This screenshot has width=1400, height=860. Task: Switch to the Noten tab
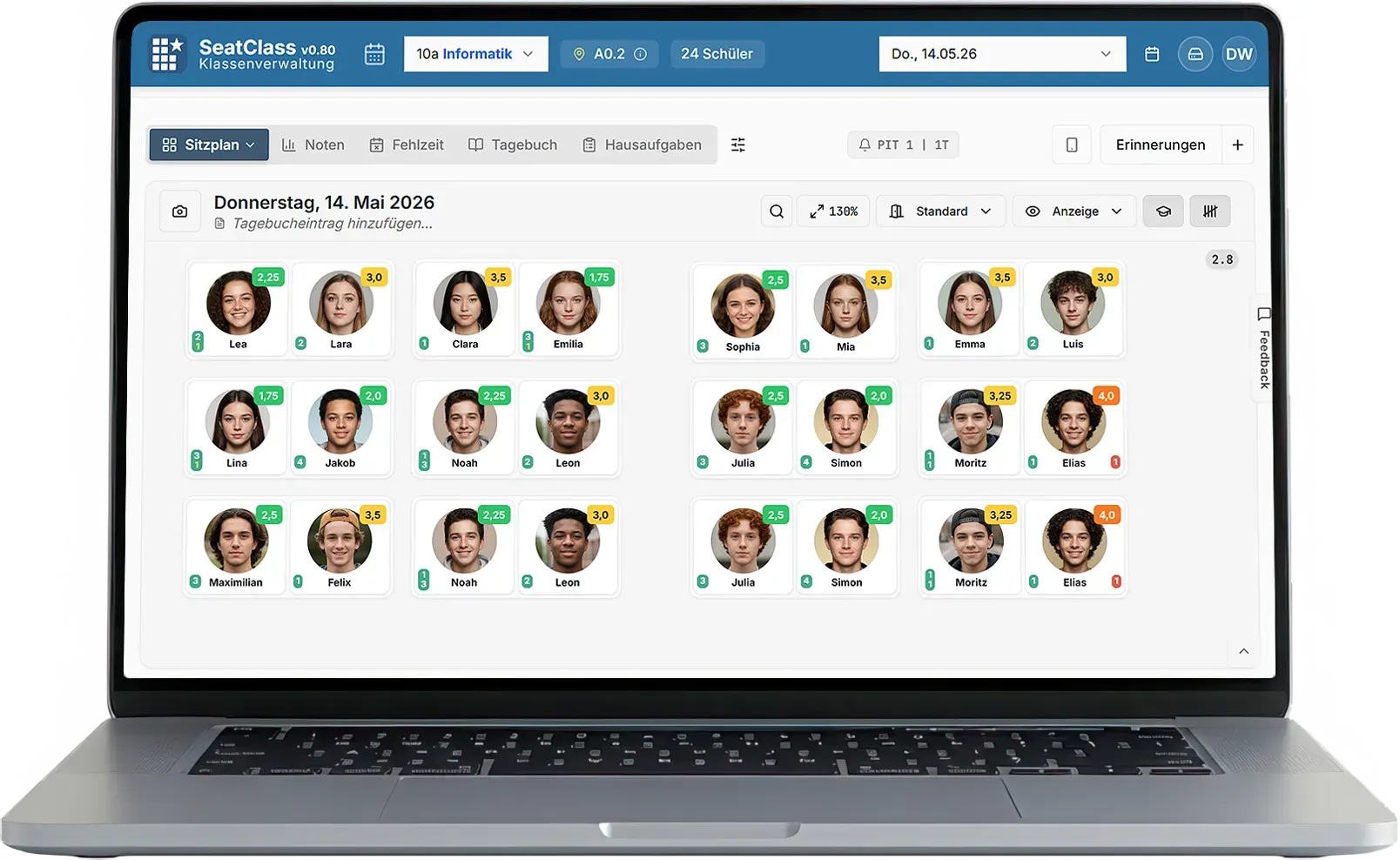pos(313,145)
